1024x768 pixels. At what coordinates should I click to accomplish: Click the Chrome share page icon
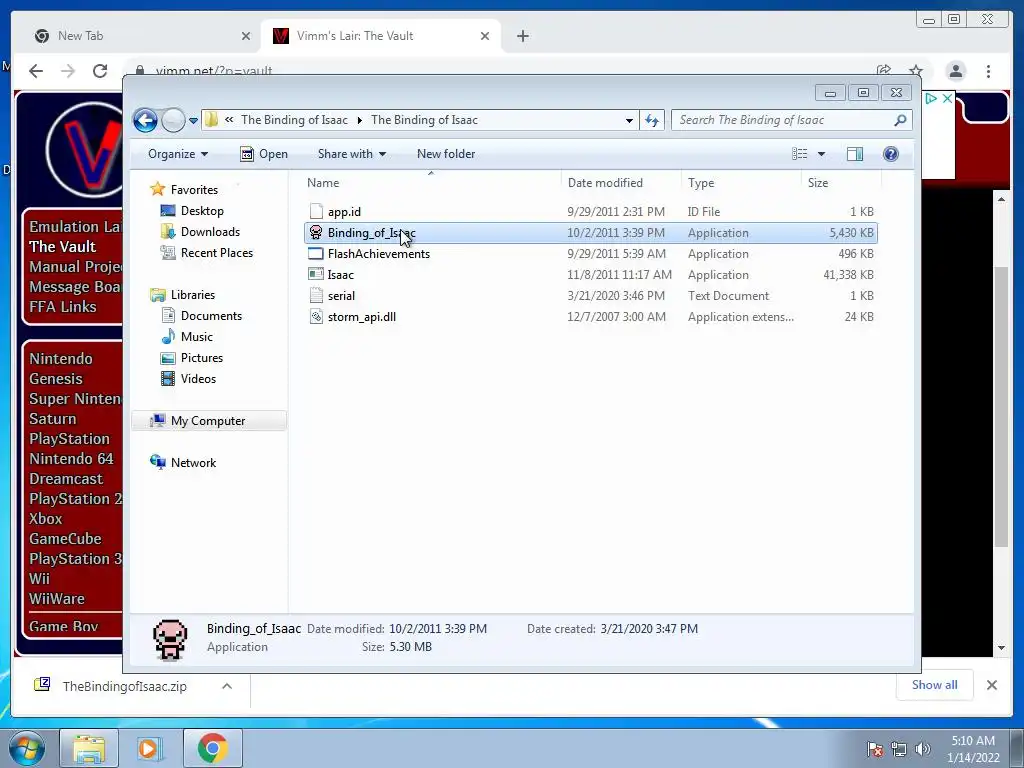click(x=884, y=70)
